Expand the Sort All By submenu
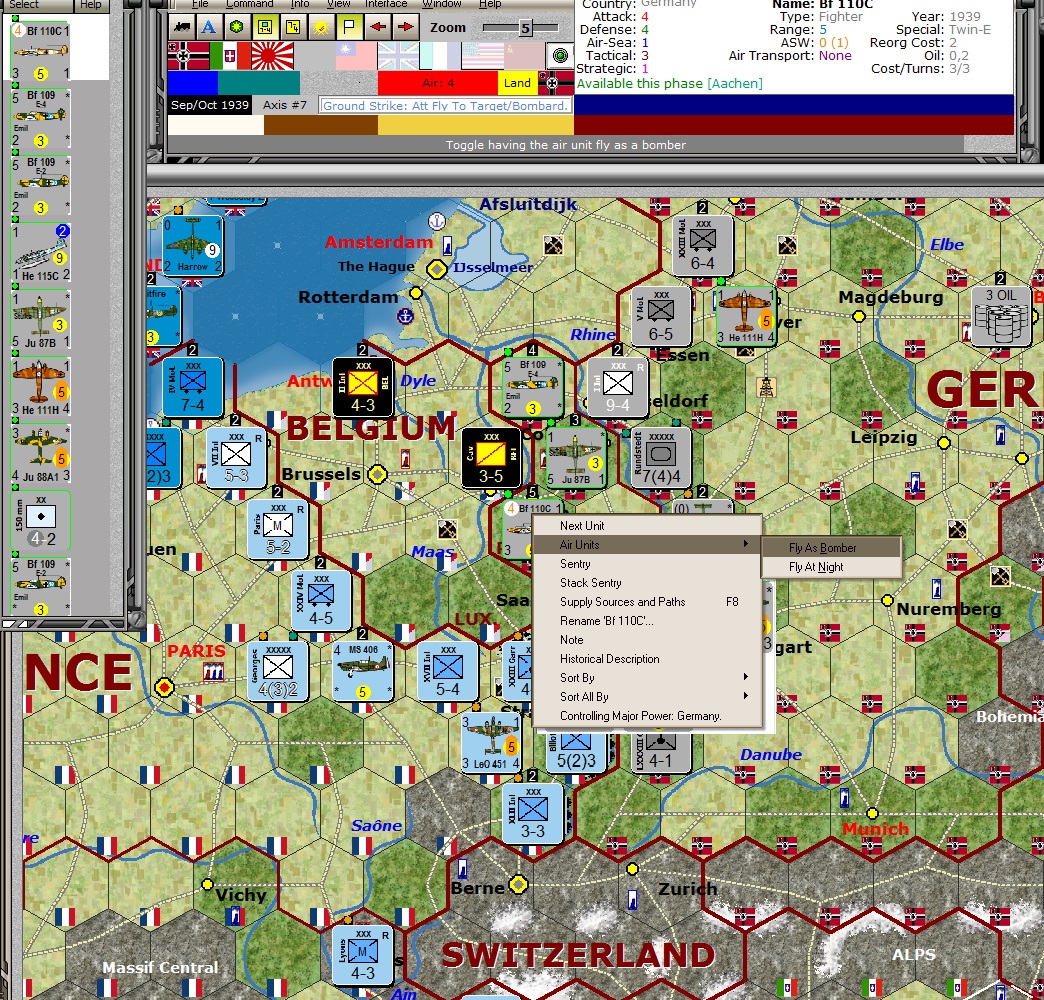The width and height of the screenshot is (1044, 1000). point(647,696)
